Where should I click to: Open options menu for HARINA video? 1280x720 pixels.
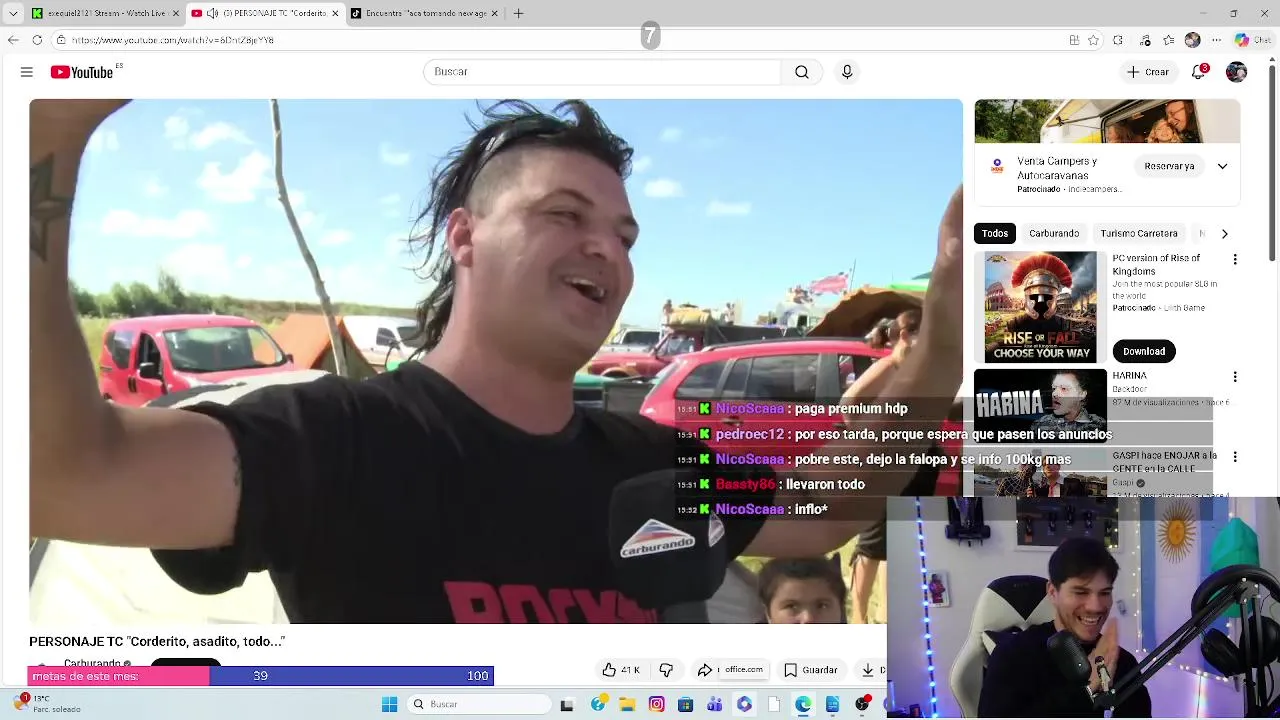point(1235,377)
